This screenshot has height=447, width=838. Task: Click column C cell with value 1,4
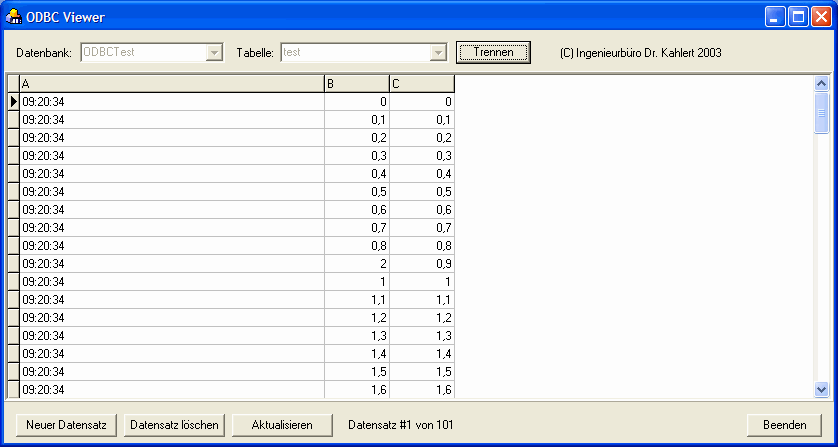click(422, 353)
